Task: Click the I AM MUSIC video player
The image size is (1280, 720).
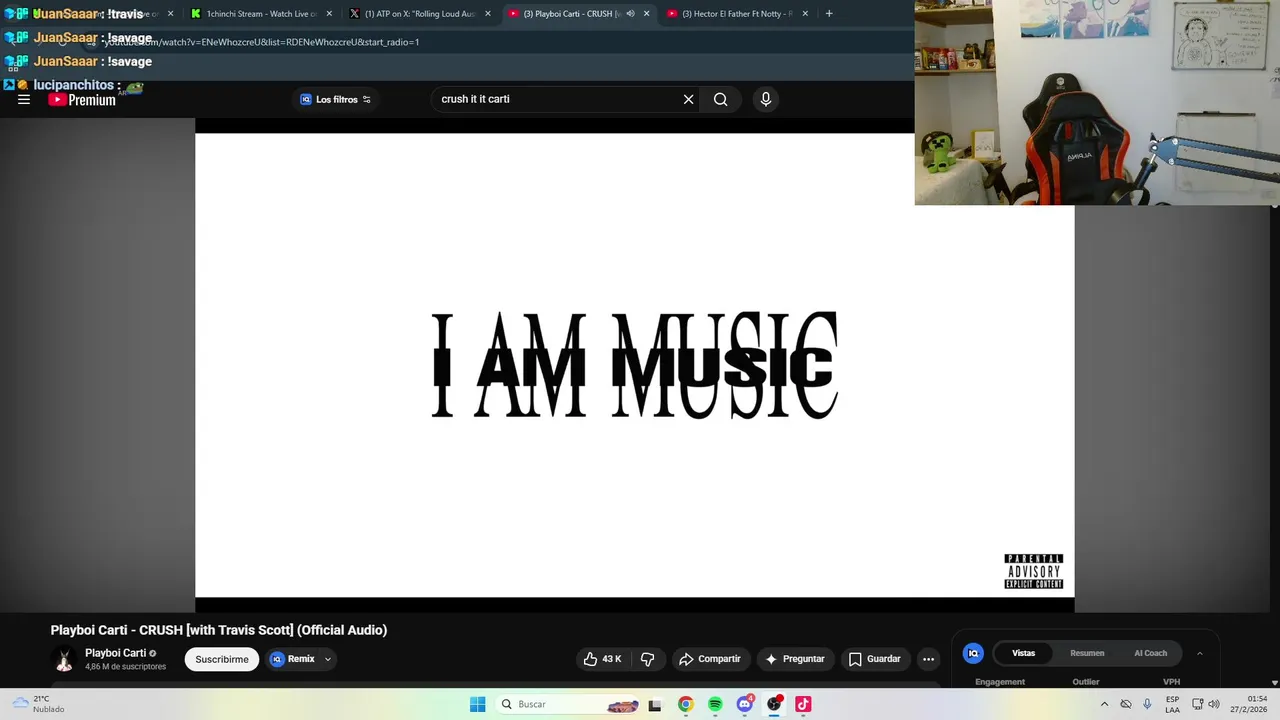Action: pyautogui.click(x=634, y=365)
